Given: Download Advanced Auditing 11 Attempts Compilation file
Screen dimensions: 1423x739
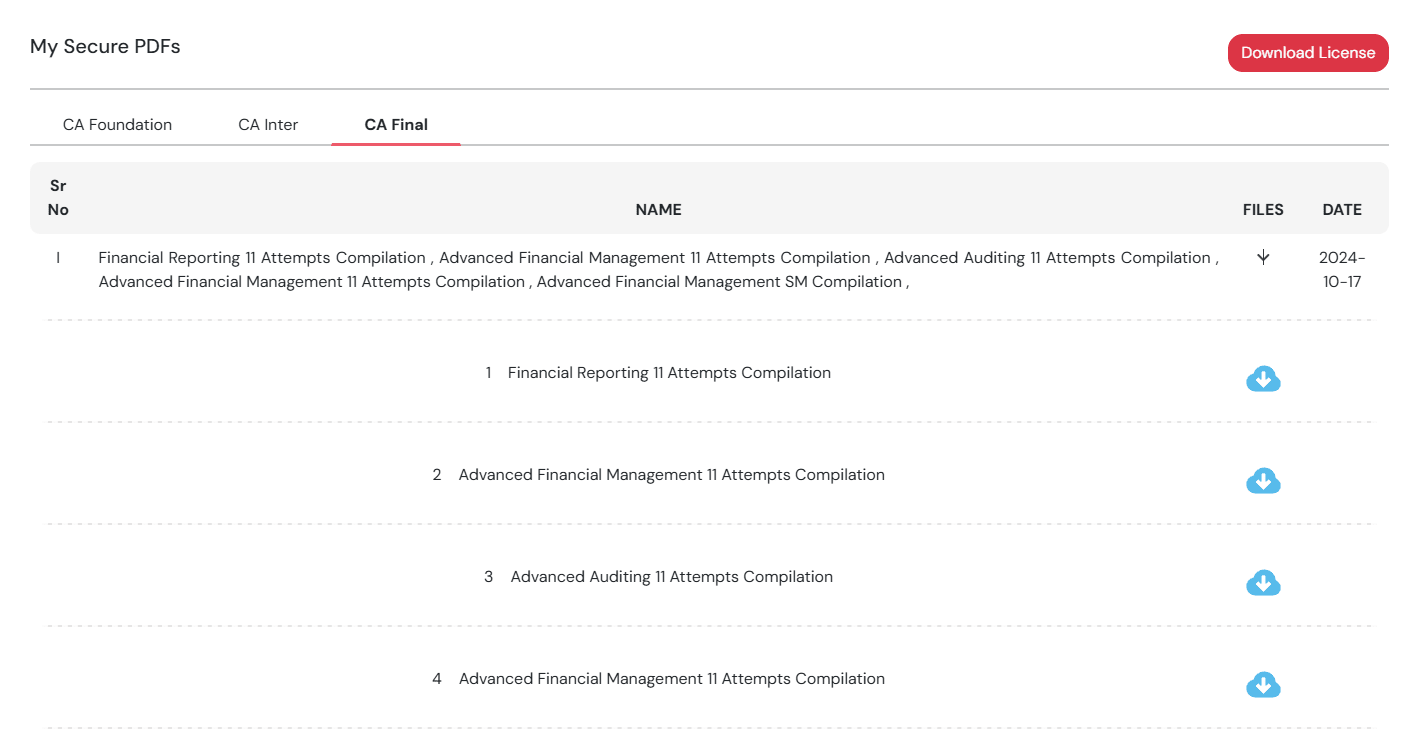Looking at the screenshot, I should 1263,583.
